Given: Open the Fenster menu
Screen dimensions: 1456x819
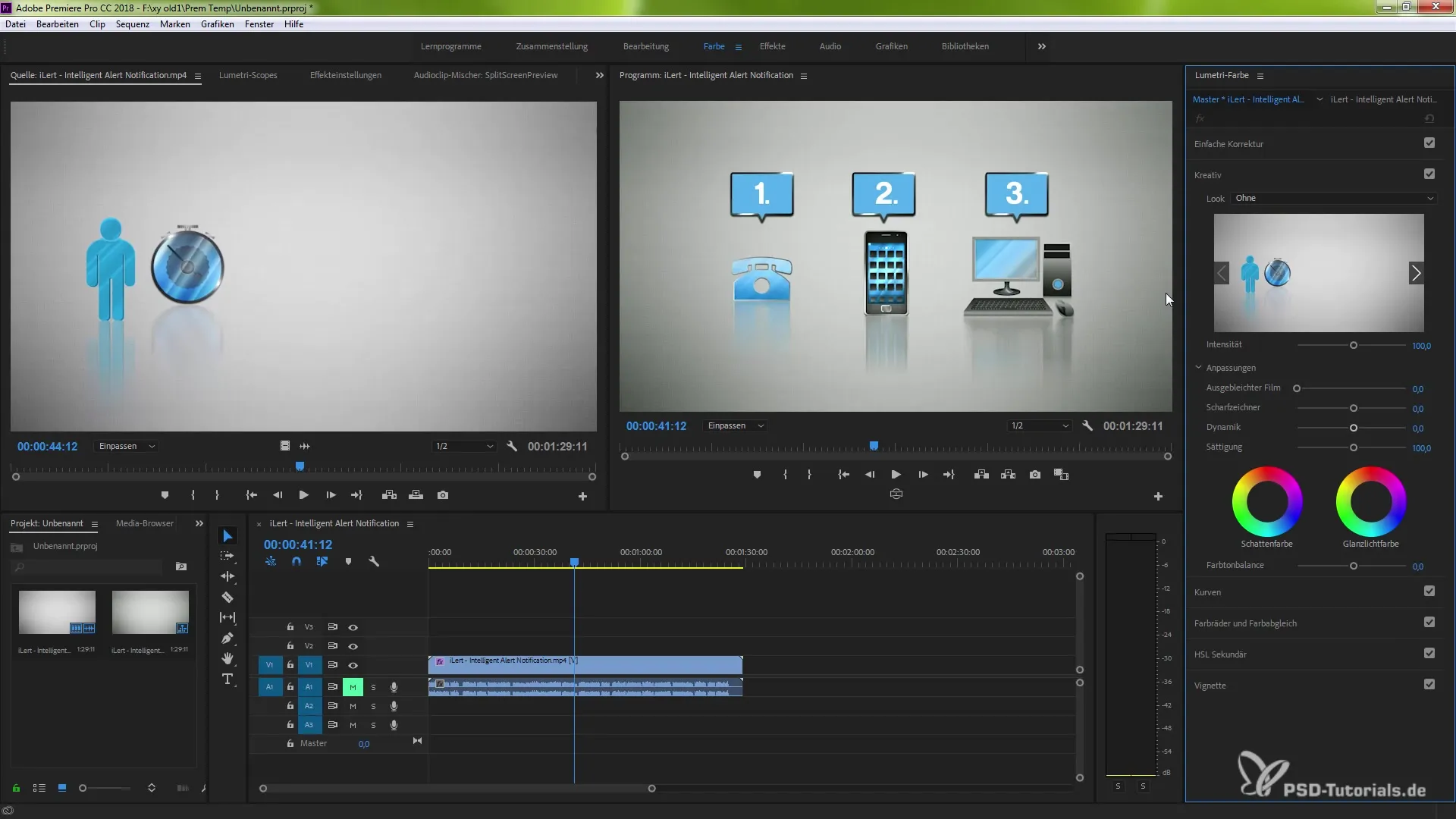Looking at the screenshot, I should (259, 24).
